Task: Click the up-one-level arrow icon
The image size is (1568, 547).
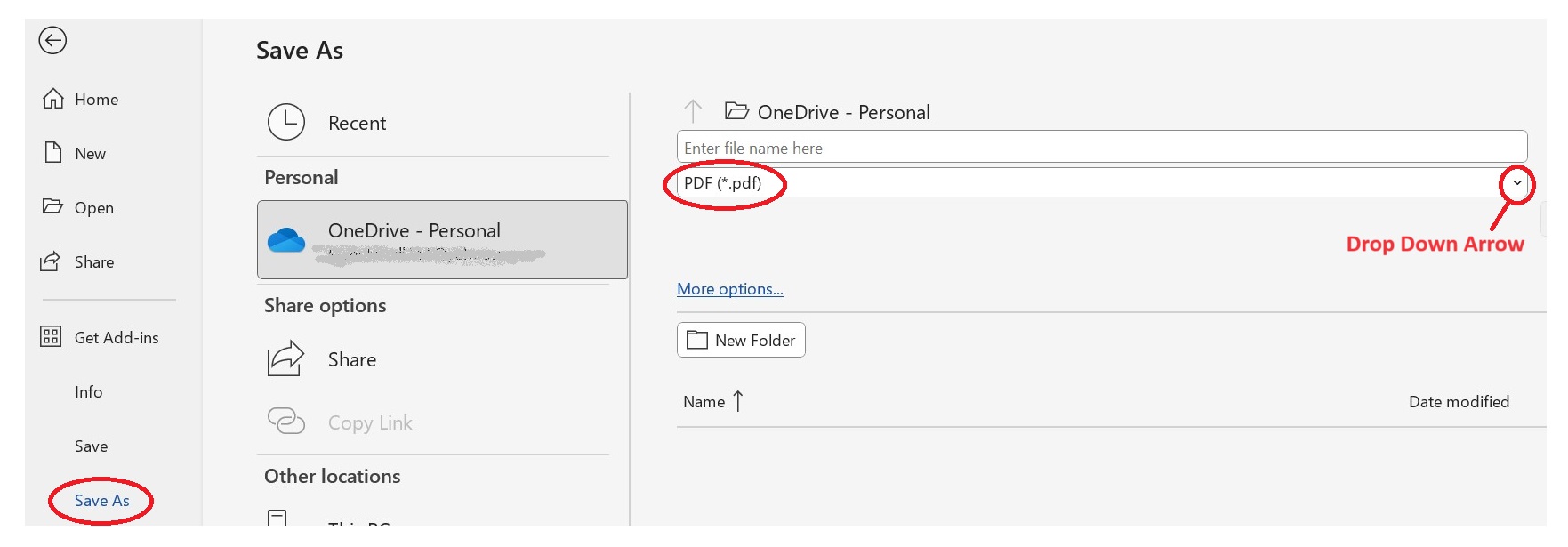Action: 693,112
